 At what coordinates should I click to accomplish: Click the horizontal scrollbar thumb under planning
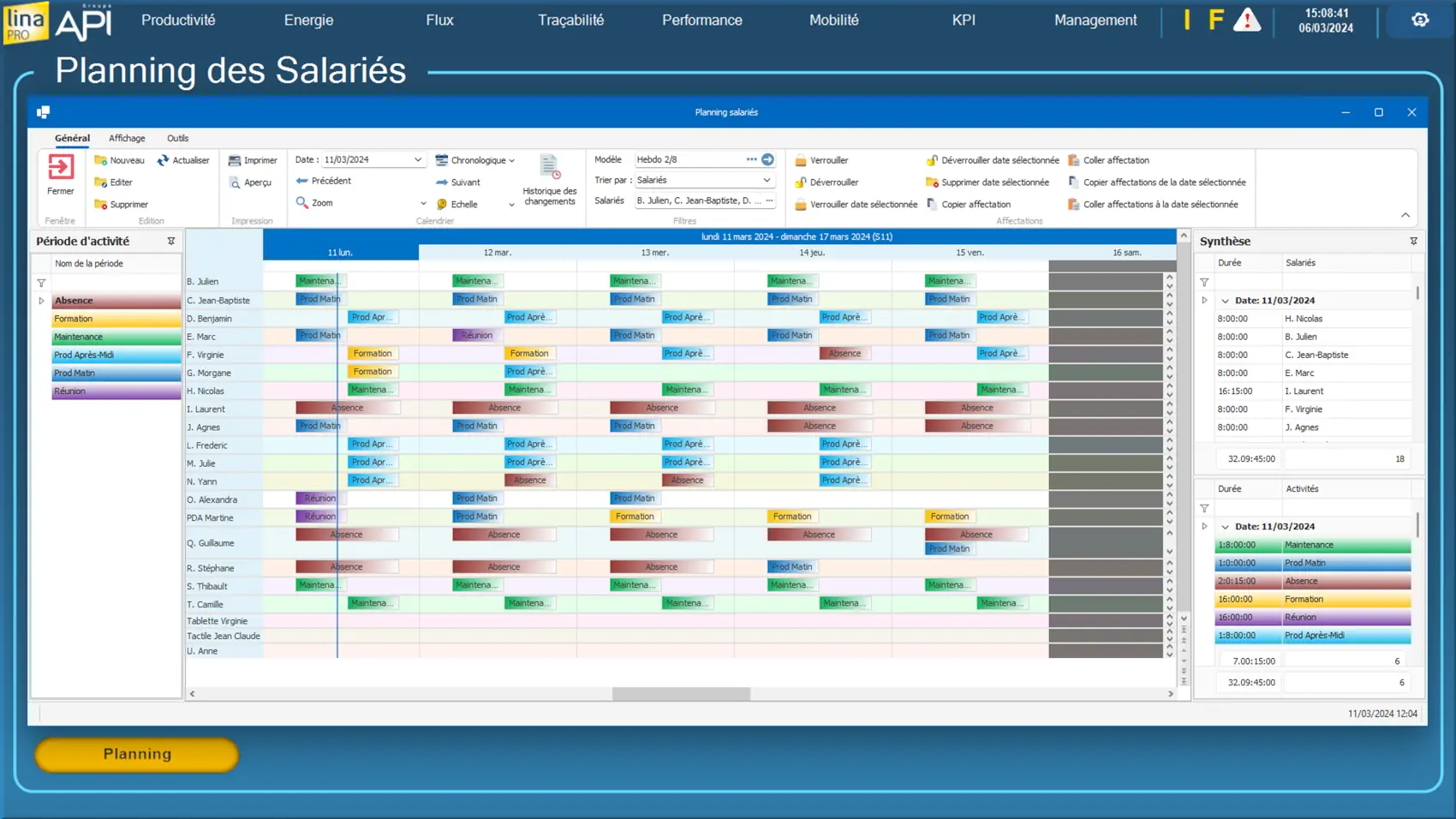pos(681,694)
